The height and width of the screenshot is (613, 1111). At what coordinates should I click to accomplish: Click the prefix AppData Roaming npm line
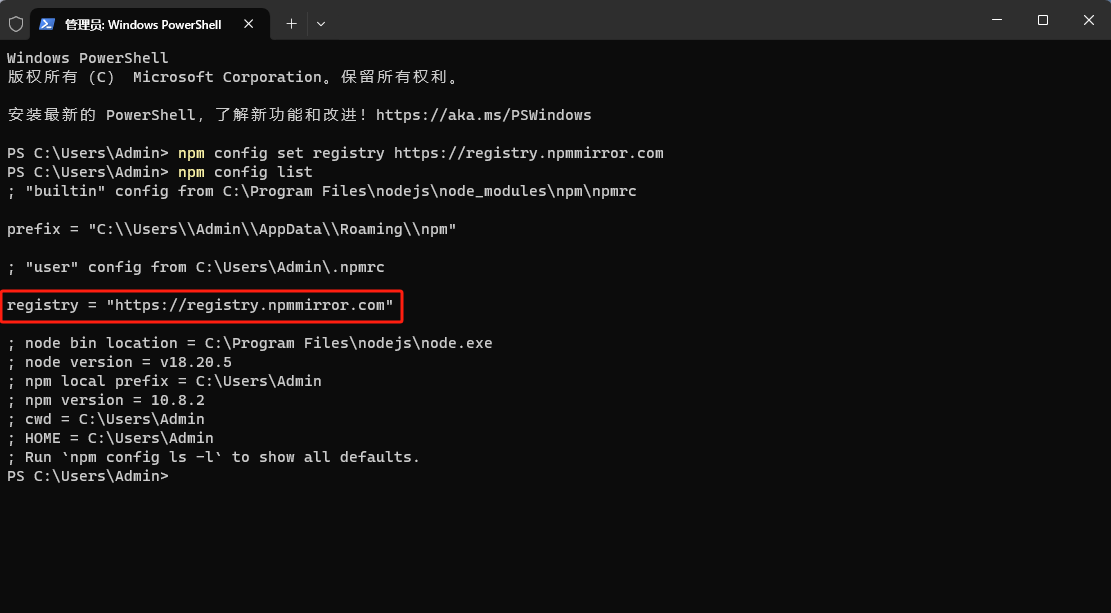tap(231, 229)
